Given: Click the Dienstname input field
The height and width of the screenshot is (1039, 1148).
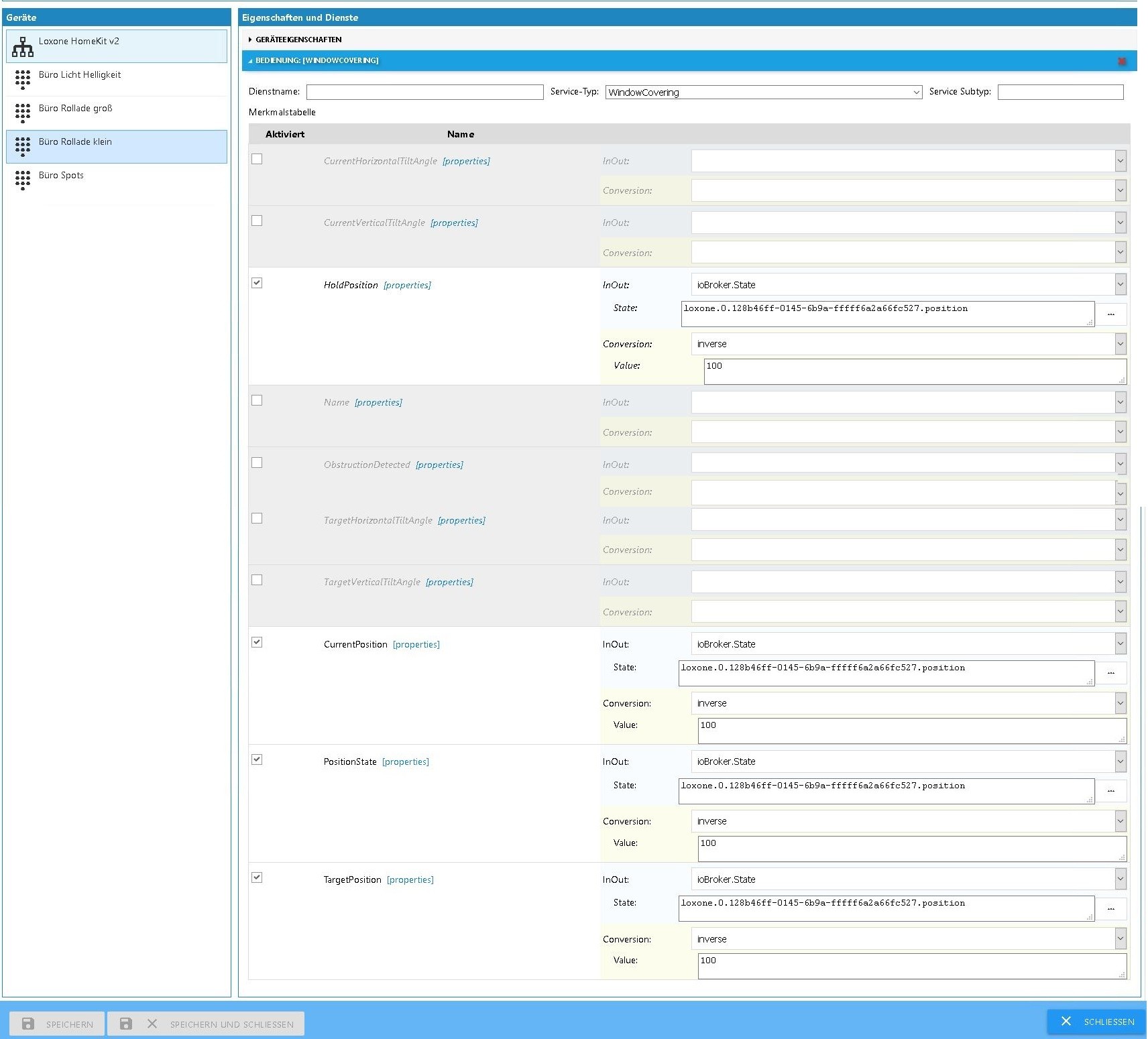Looking at the screenshot, I should pos(425,92).
